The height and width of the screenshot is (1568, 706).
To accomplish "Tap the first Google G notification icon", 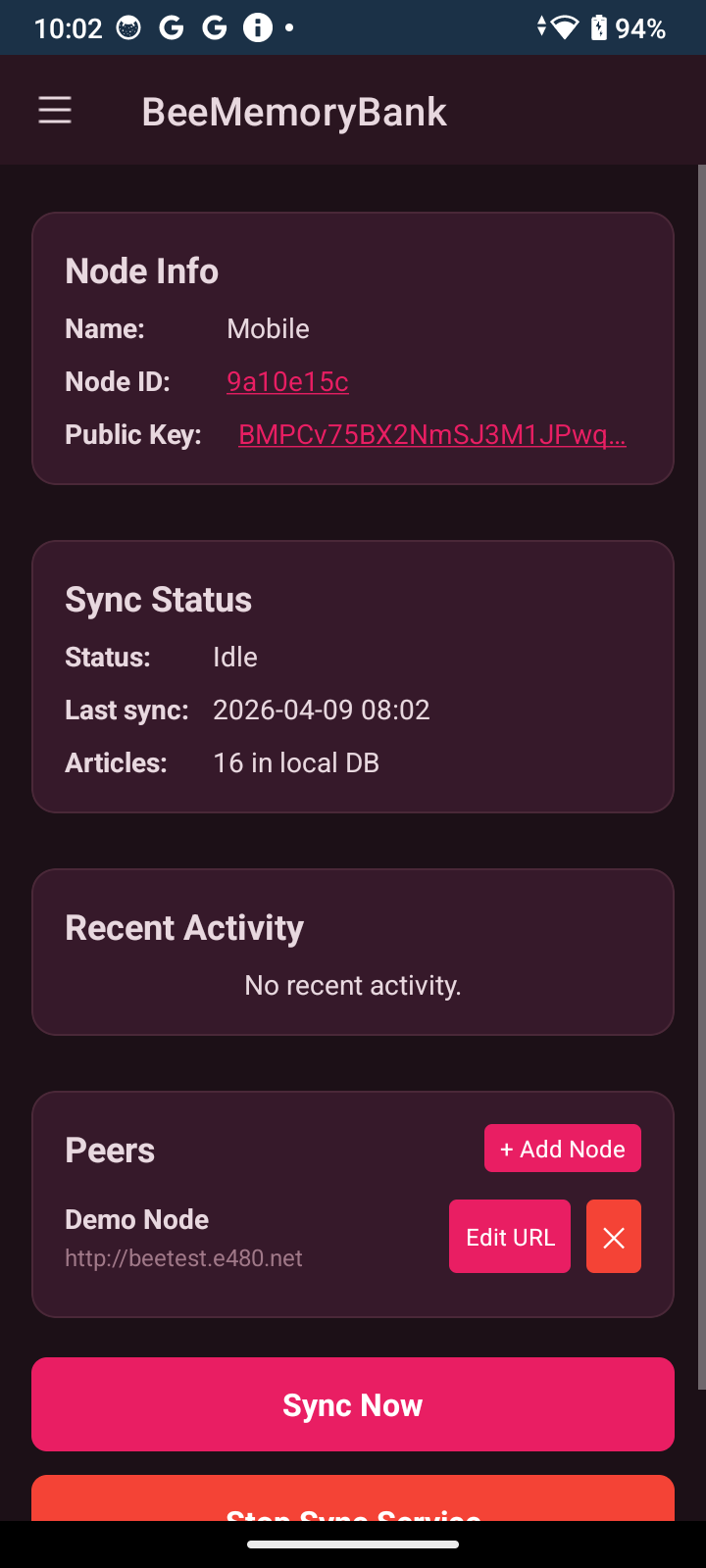I will [172, 27].
